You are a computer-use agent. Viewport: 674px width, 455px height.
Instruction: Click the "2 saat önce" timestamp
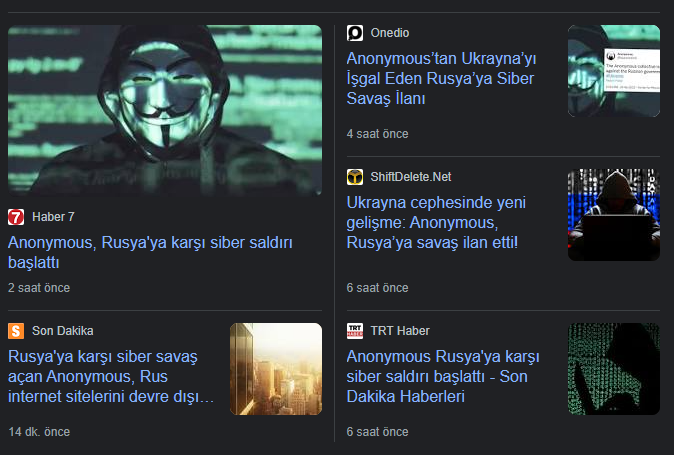pyautogui.click(x=39, y=288)
